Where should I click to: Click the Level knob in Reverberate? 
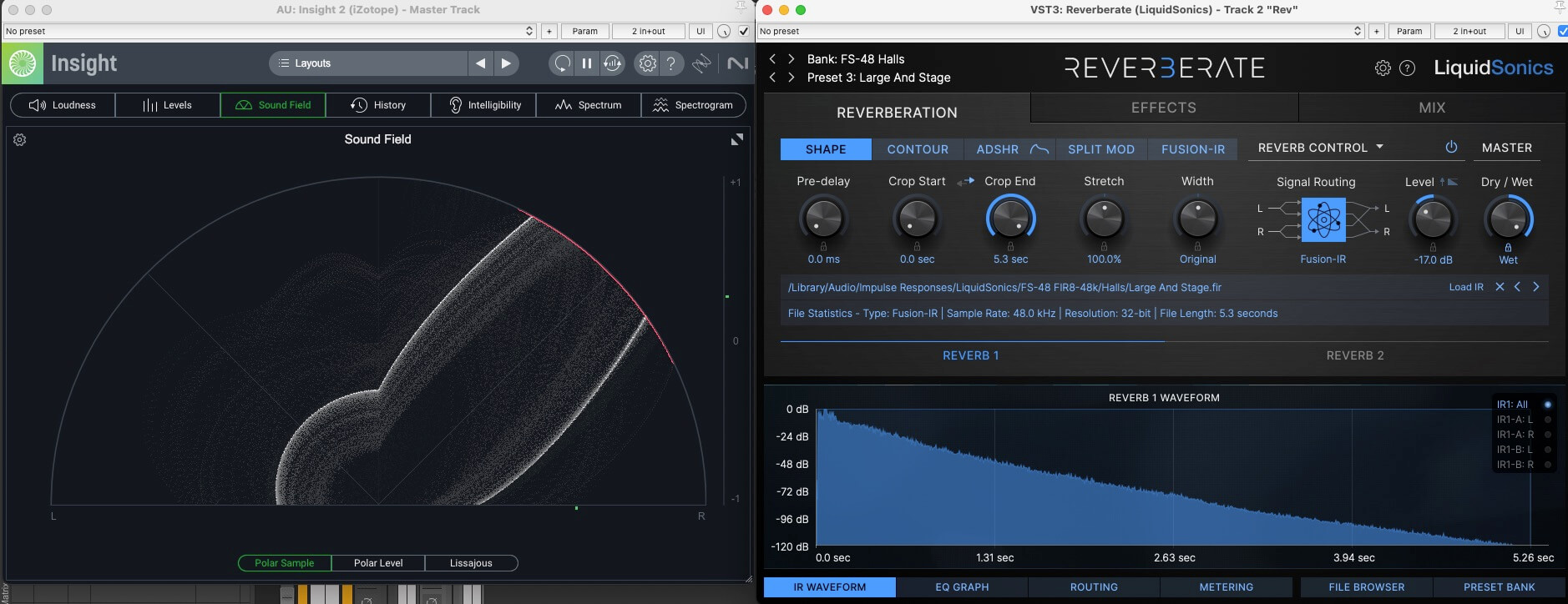click(1433, 220)
